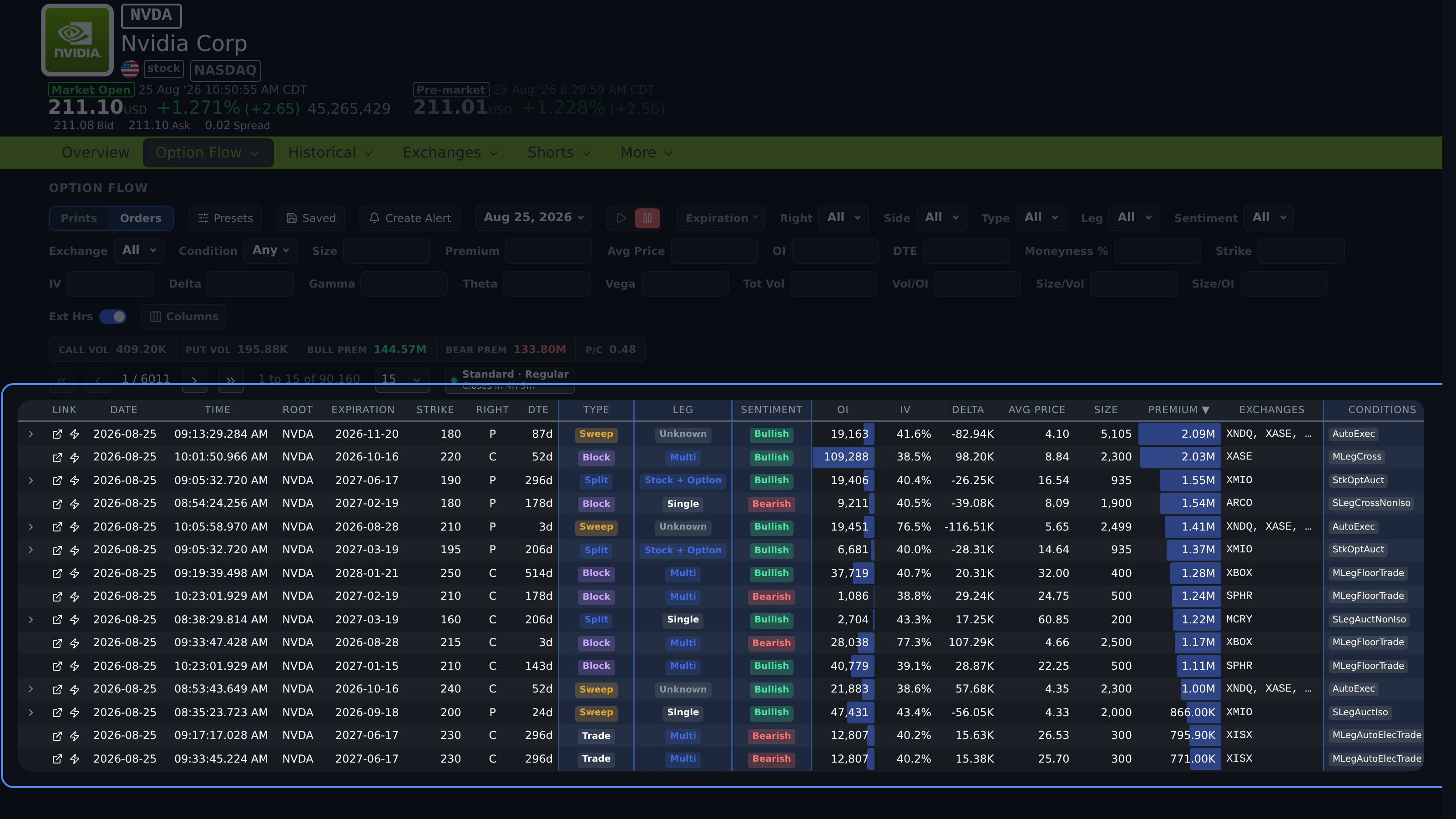Open the Right filter dropdown
The height and width of the screenshot is (819, 1456).
(x=843, y=217)
